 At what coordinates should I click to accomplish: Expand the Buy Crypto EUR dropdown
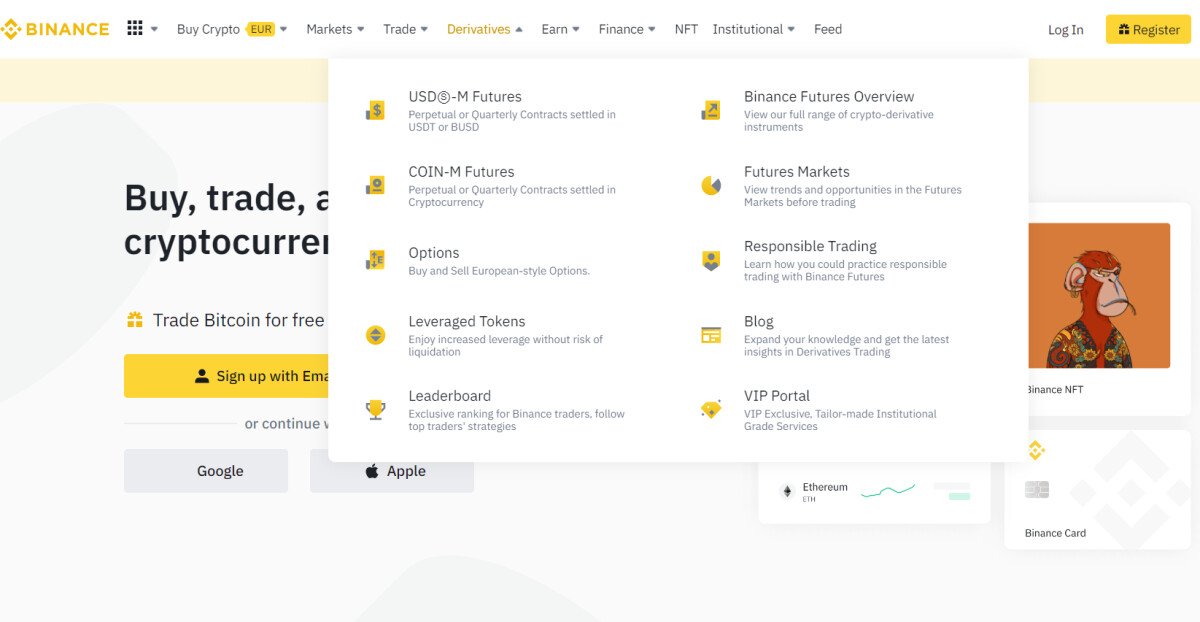click(231, 29)
